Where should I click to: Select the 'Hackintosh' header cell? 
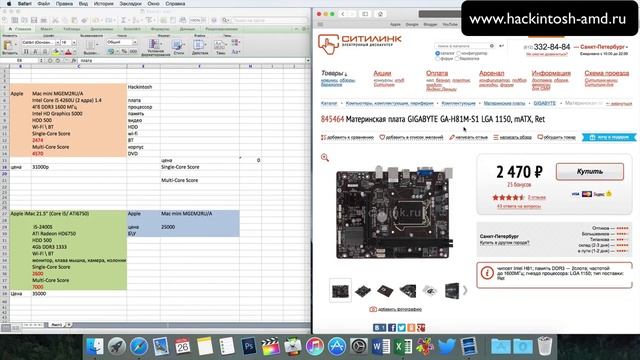click(143, 87)
